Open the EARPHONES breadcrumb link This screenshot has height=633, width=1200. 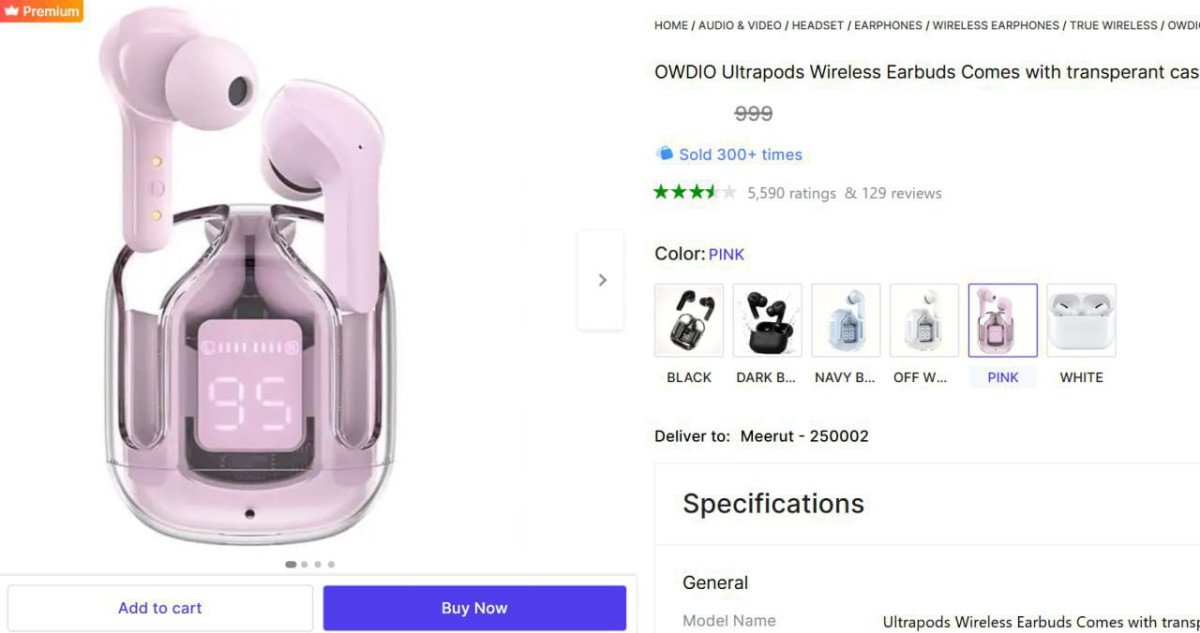click(888, 25)
